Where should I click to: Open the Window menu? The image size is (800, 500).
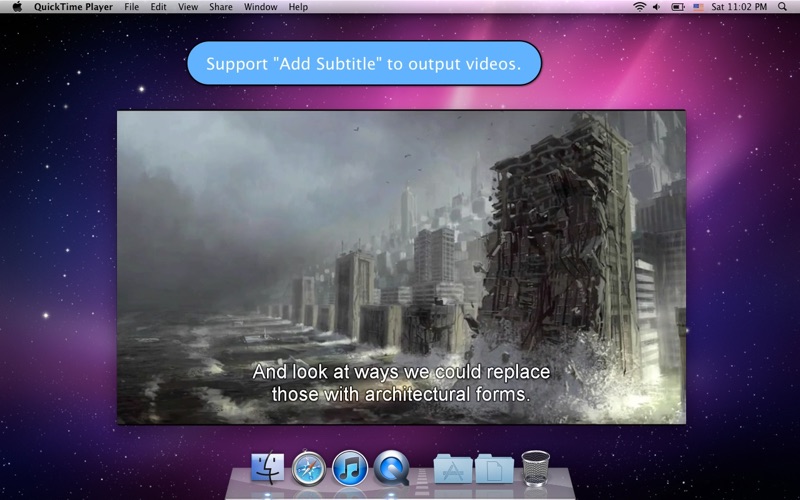pos(260,7)
